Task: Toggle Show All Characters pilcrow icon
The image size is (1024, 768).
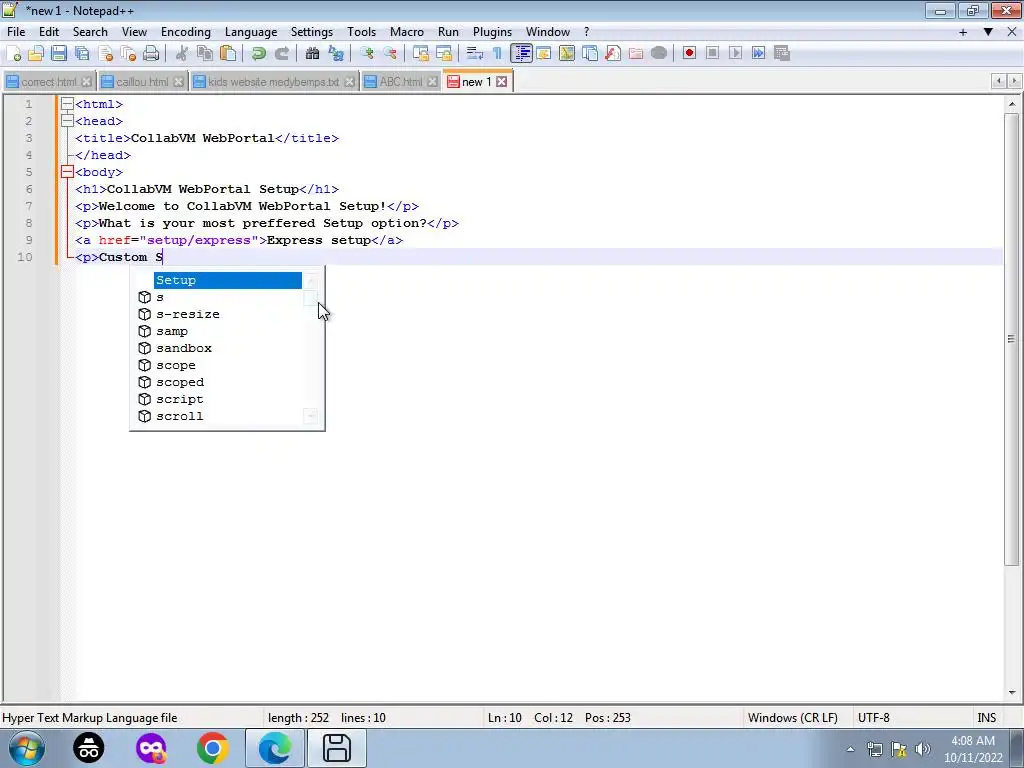Action: click(498, 54)
